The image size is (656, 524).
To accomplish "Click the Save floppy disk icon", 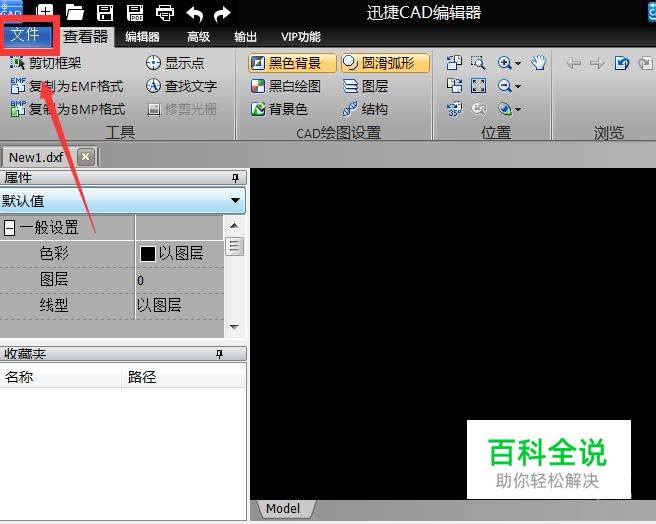I will pos(105,13).
